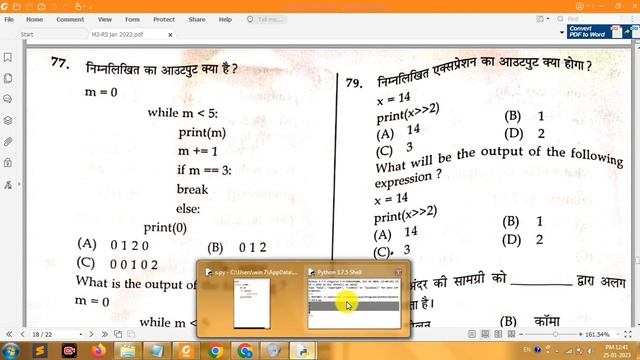
Task: Open the Security lock panel icon
Action: [7, 162]
